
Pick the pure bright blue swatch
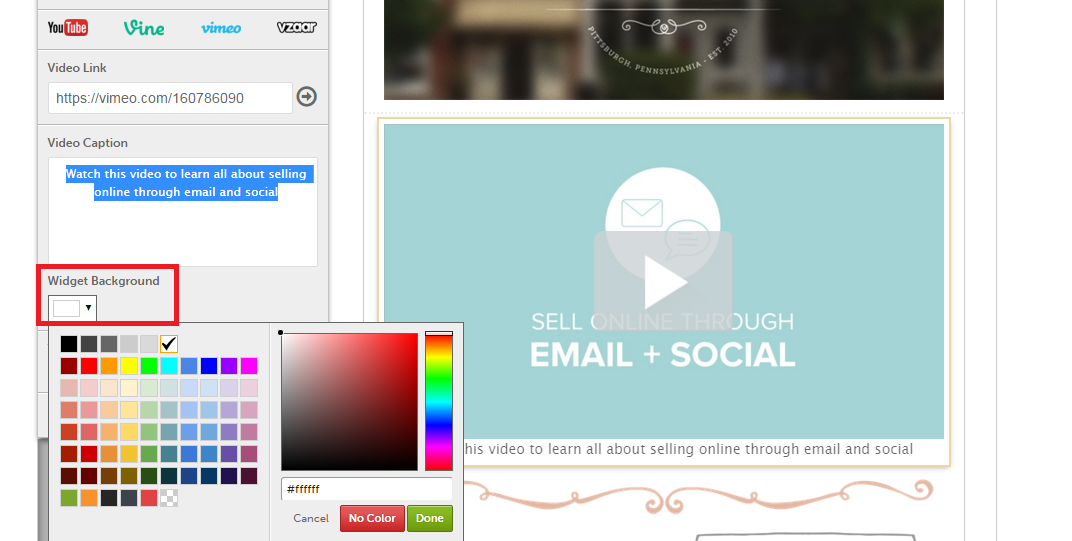pos(209,366)
